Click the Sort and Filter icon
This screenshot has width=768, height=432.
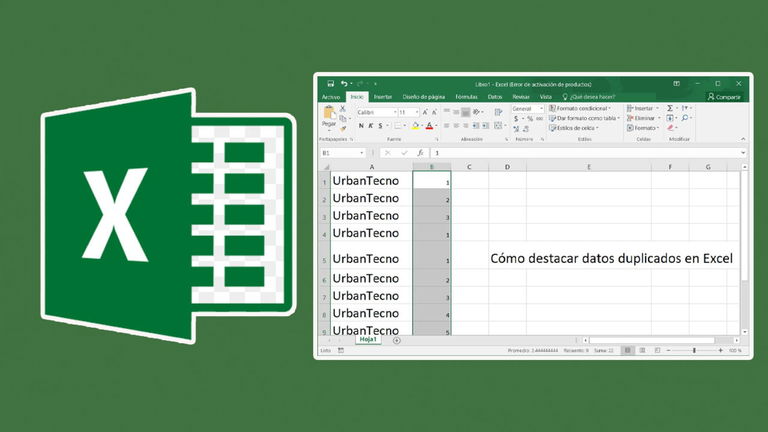pos(685,108)
